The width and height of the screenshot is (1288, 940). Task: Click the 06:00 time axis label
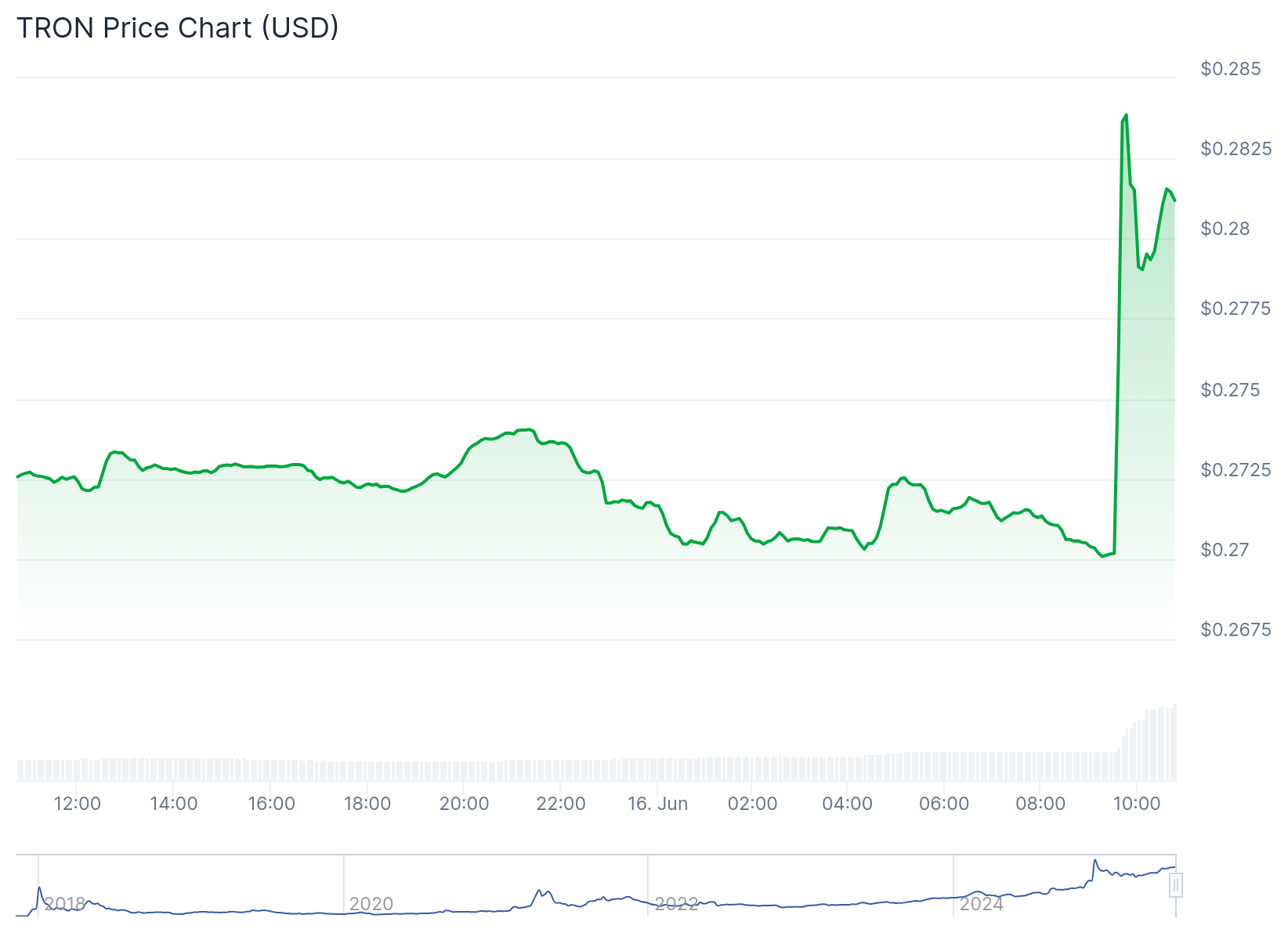click(x=944, y=804)
